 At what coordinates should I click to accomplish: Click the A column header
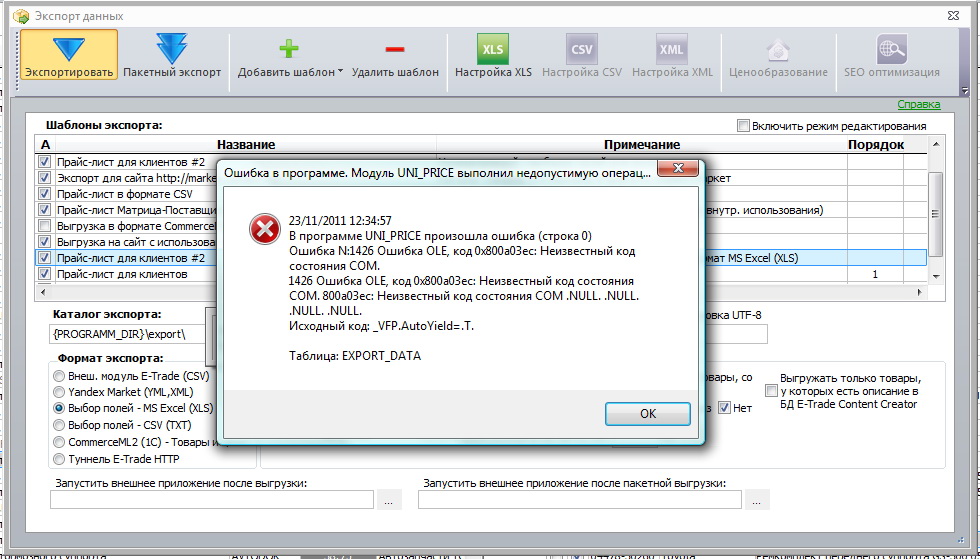pyautogui.click(x=45, y=144)
